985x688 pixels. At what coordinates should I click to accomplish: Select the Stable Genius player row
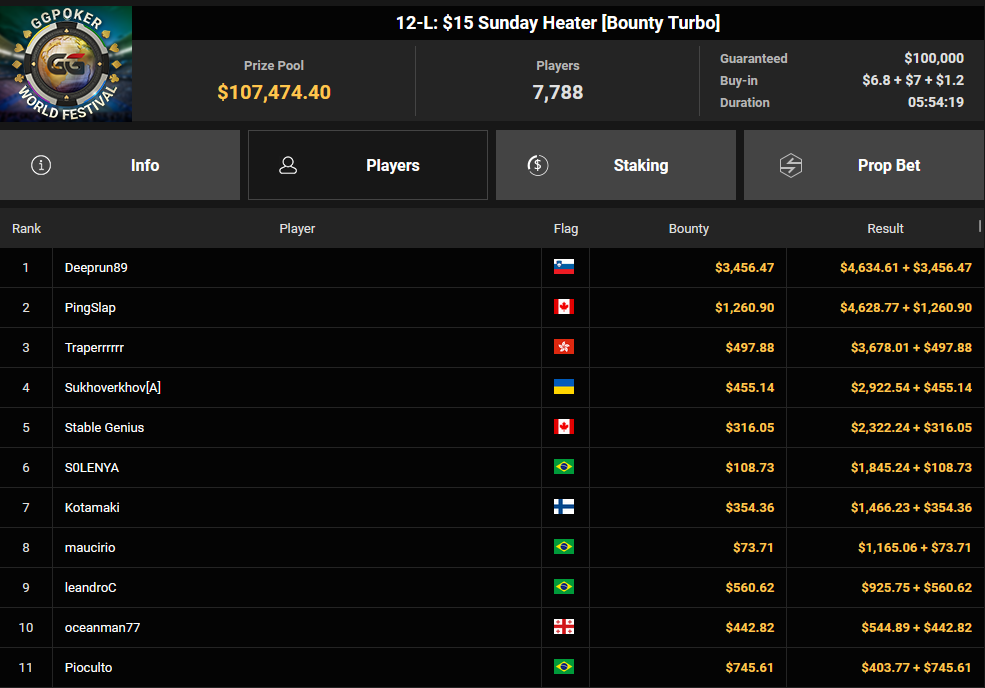pos(492,427)
